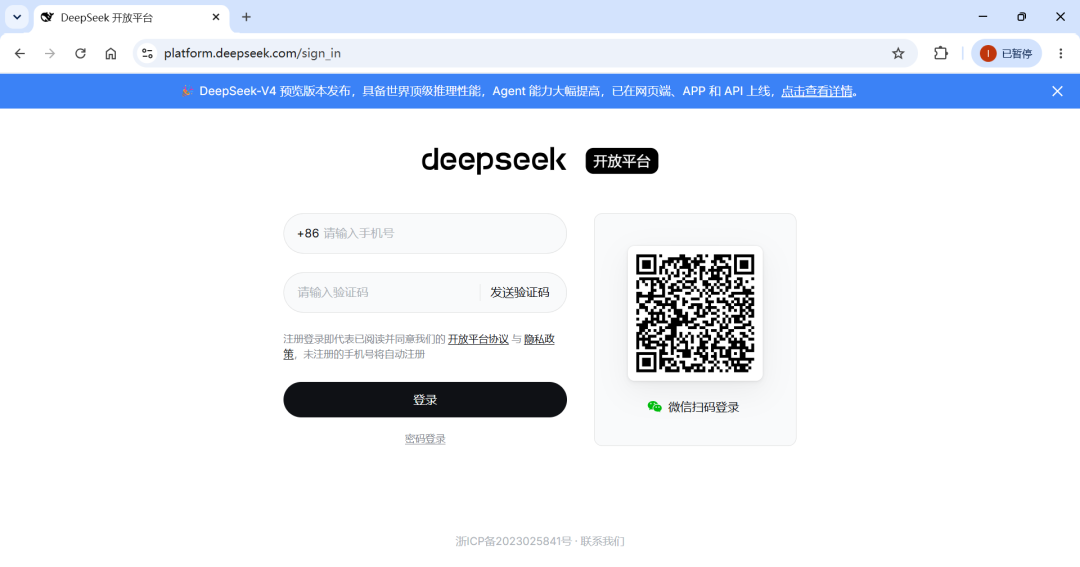Click the 登录 login button
The width and height of the screenshot is (1080, 567).
pyautogui.click(x=425, y=400)
